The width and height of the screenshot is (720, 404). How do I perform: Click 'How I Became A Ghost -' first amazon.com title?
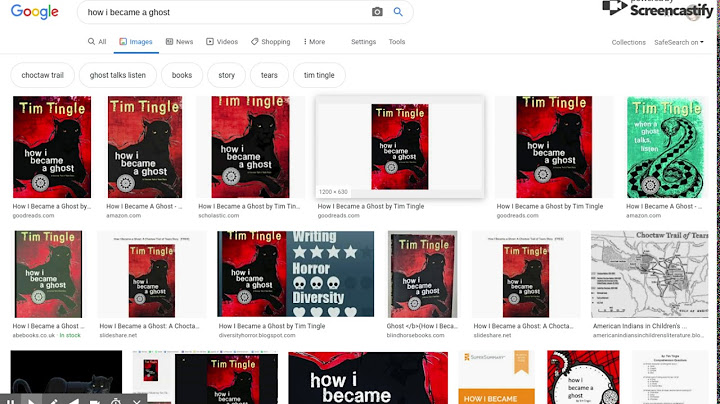144,206
